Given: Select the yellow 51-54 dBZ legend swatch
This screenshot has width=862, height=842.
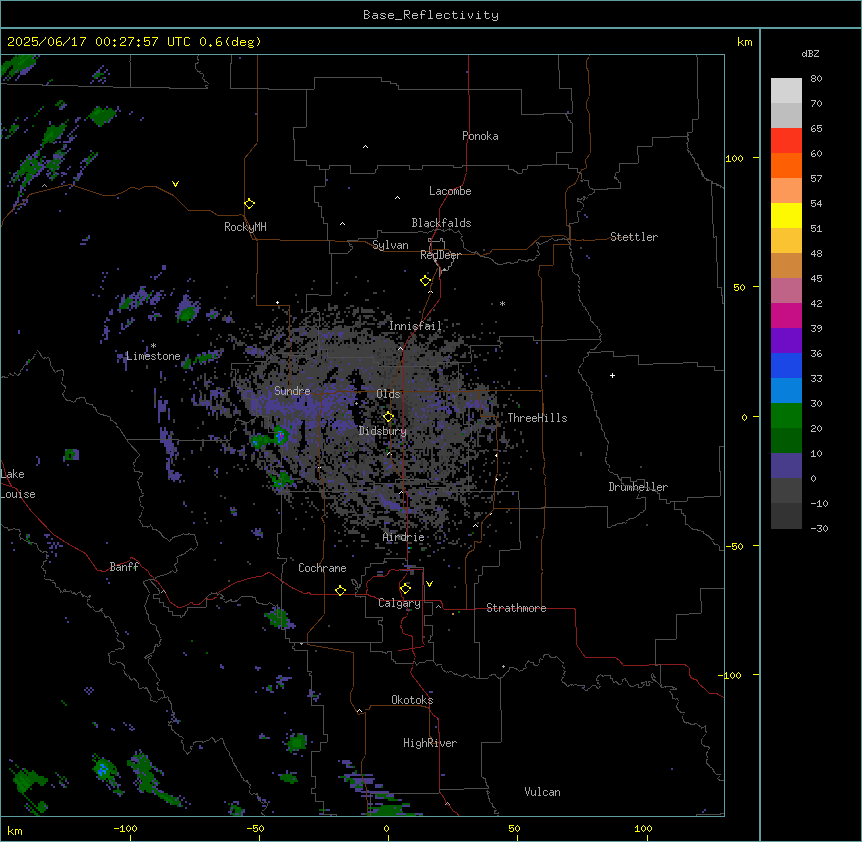Looking at the screenshot, I should pyautogui.click(x=786, y=215).
